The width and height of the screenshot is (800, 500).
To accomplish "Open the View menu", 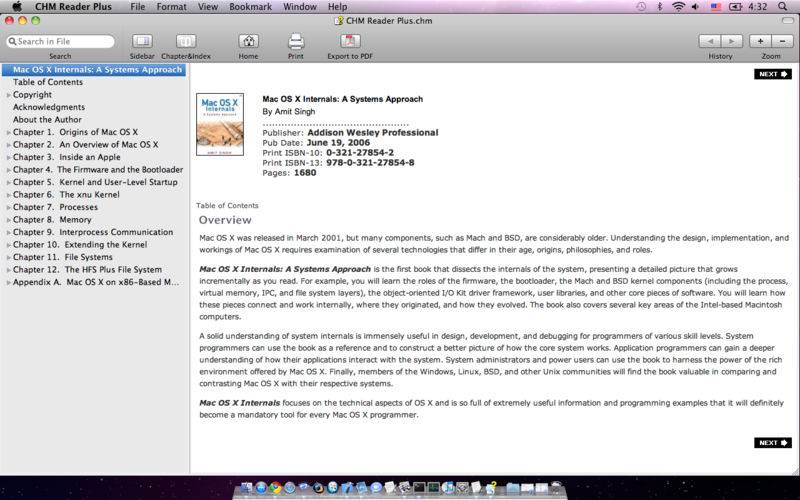I will [208, 7].
